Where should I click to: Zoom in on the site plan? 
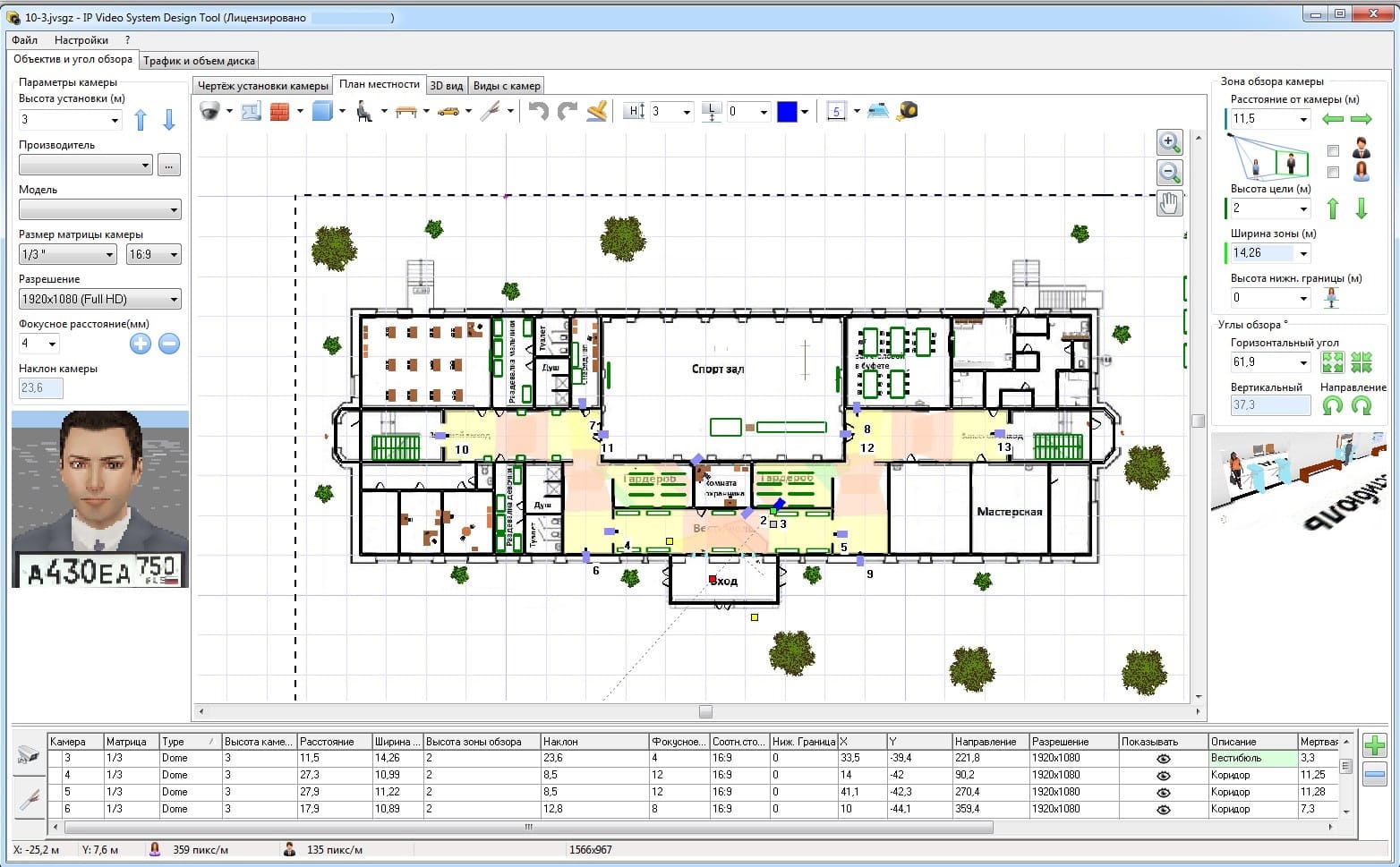click(x=1169, y=141)
